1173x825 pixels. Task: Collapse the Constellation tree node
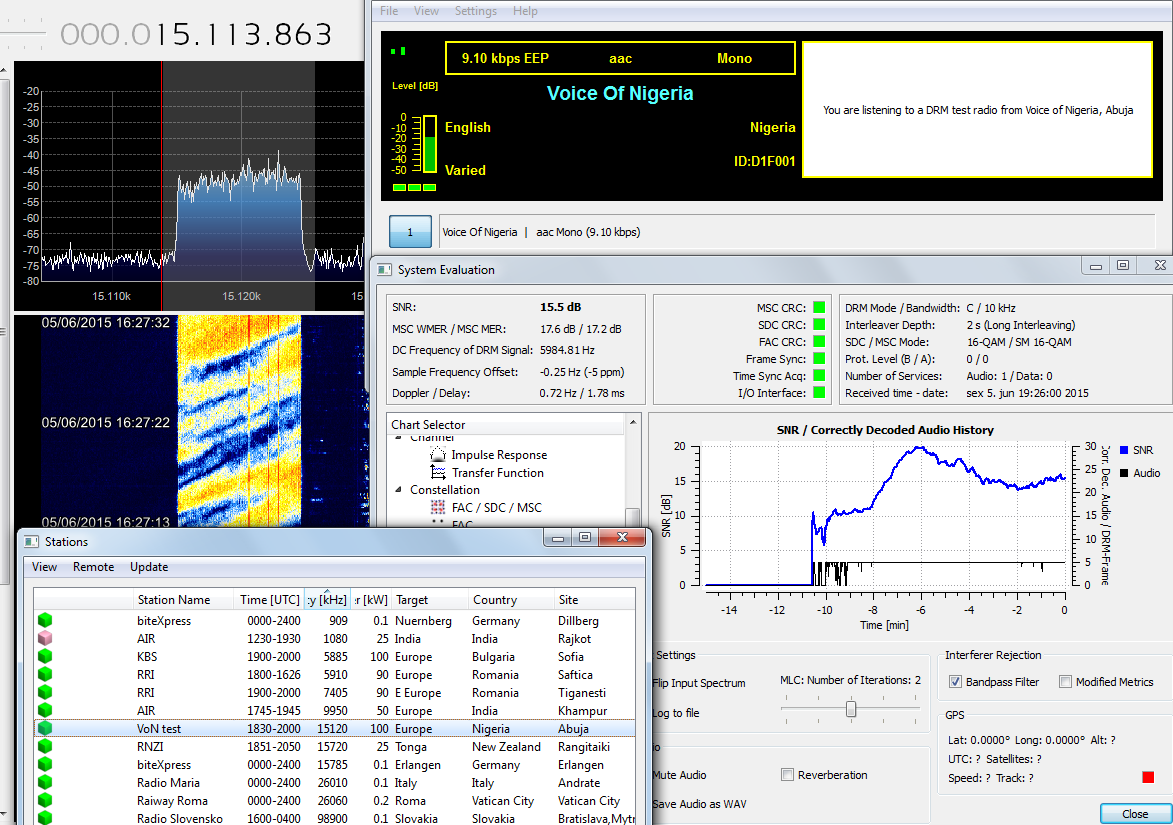pos(398,490)
